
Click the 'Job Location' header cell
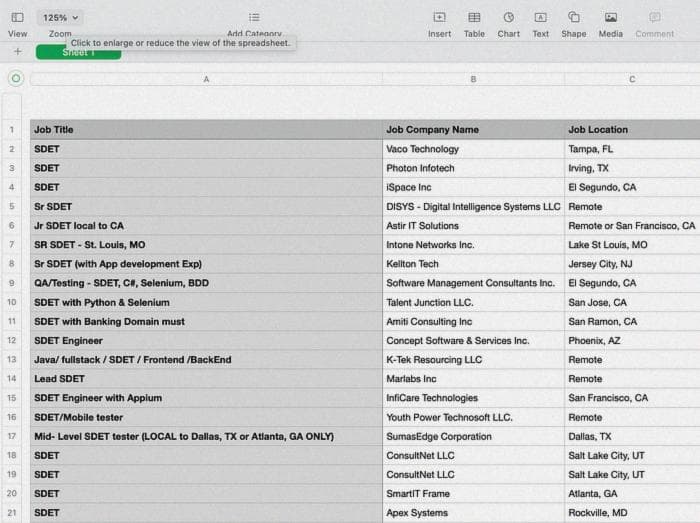pos(632,130)
